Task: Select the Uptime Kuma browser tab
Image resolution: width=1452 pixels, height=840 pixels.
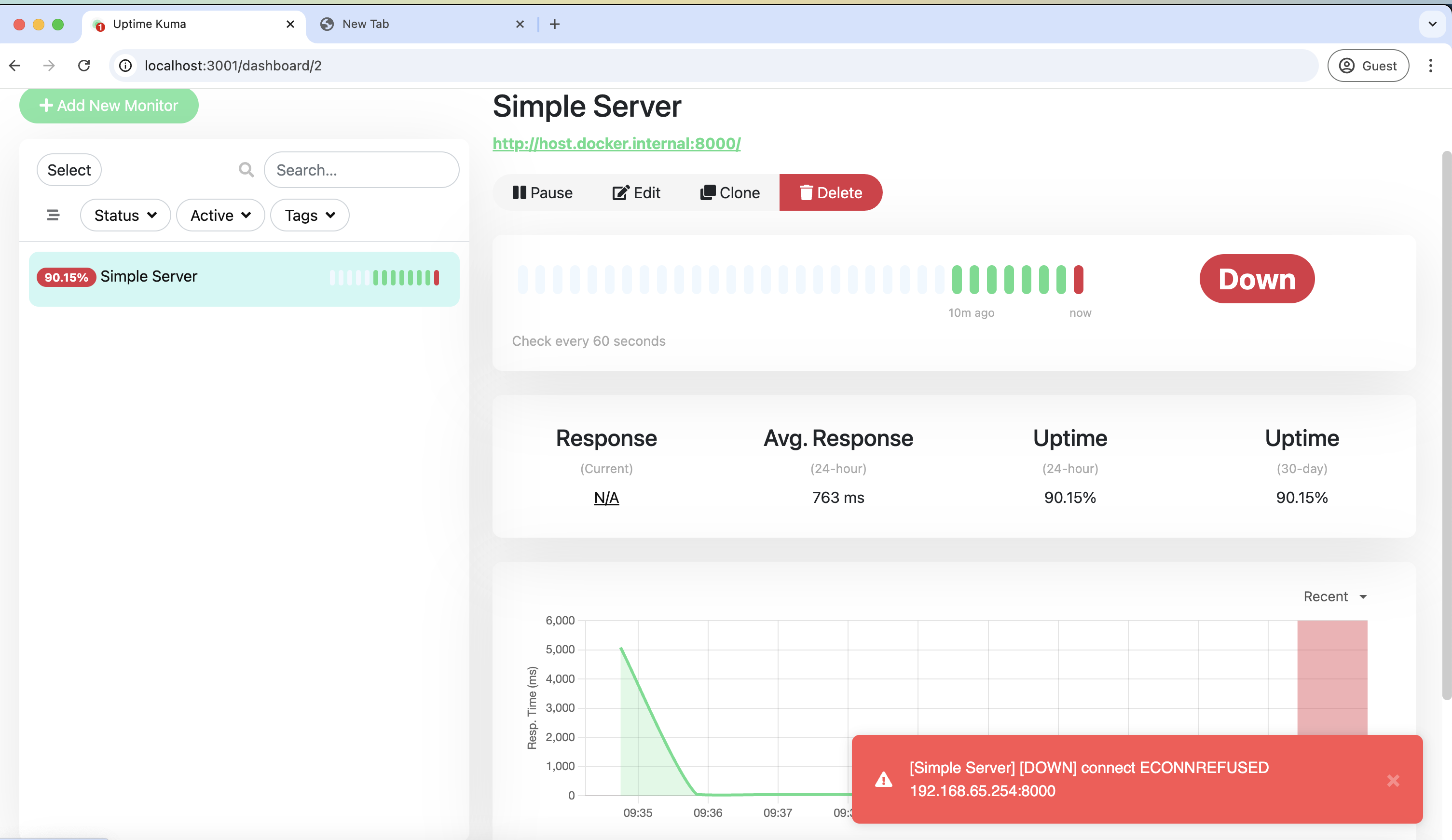Action: (x=173, y=24)
